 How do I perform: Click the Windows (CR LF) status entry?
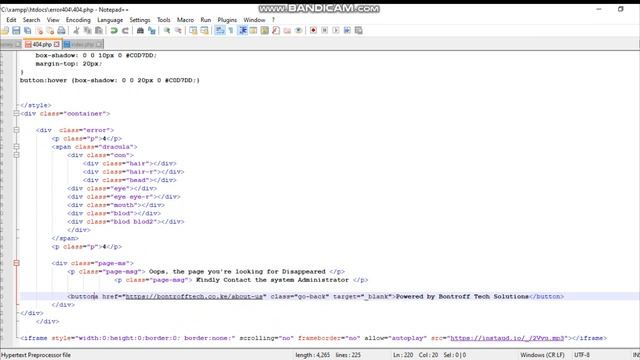pyautogui.click(x=542, y=355)
